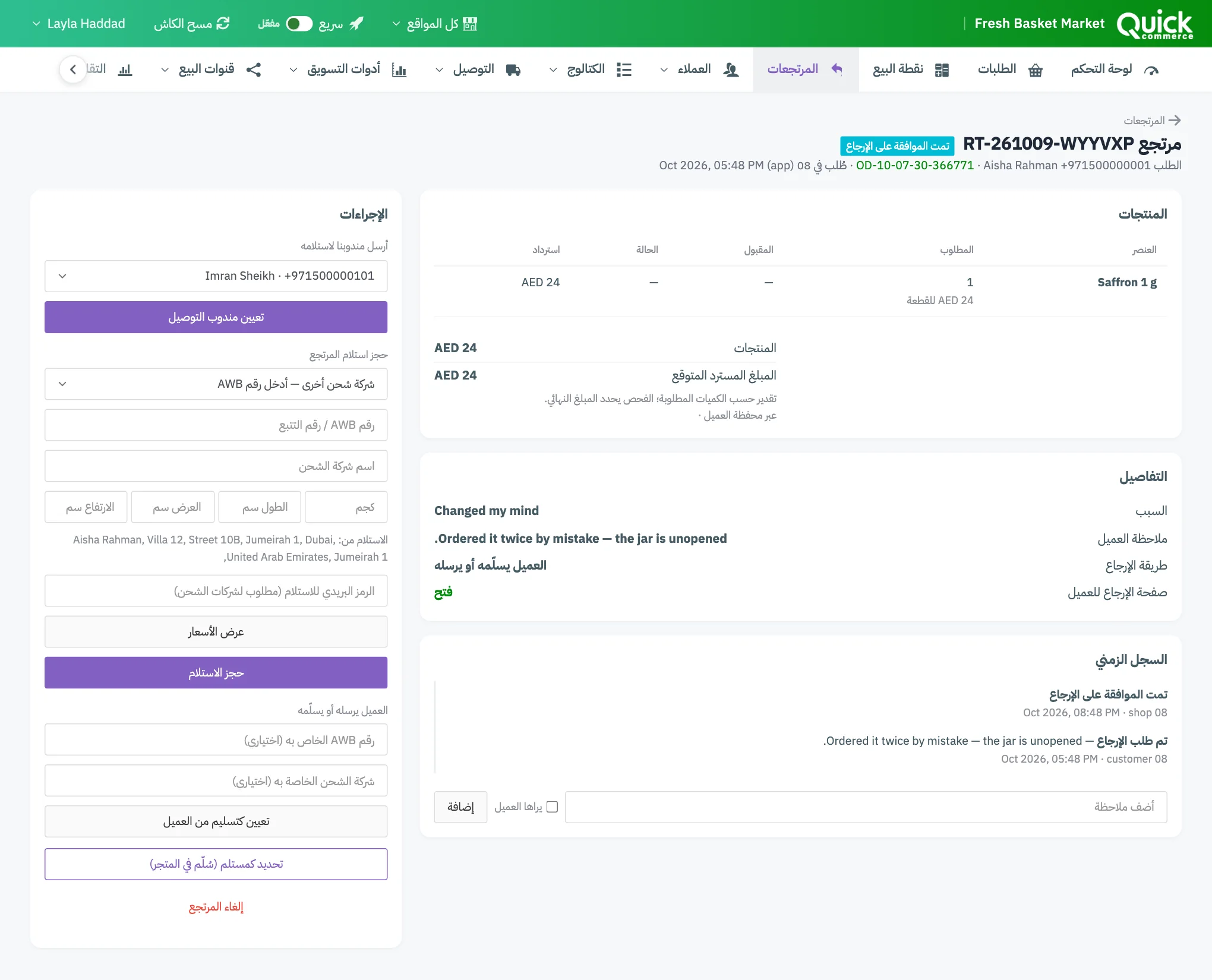This screenshot has width=1212, height=980.
Task: Open the Layla Haddad user menu
Action: pyautogui.click(x=78, y=24)
